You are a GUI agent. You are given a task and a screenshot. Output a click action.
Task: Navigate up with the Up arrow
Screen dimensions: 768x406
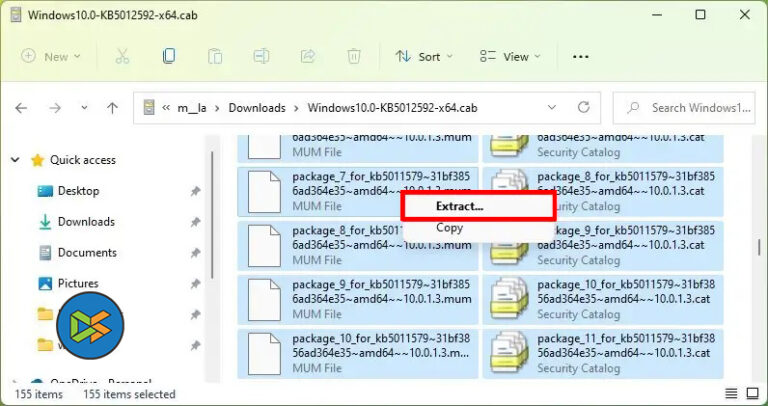tap(112, 108)
